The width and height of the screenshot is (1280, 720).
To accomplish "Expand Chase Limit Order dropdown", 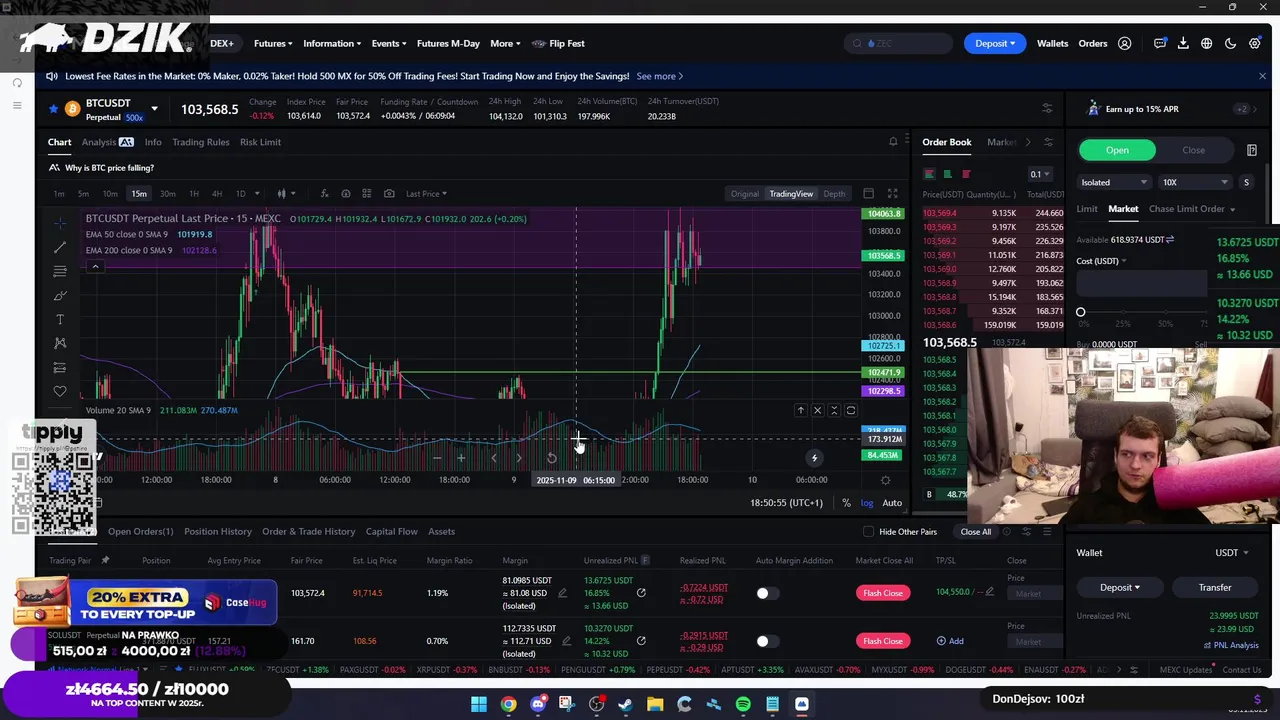I will (1191, 209).
